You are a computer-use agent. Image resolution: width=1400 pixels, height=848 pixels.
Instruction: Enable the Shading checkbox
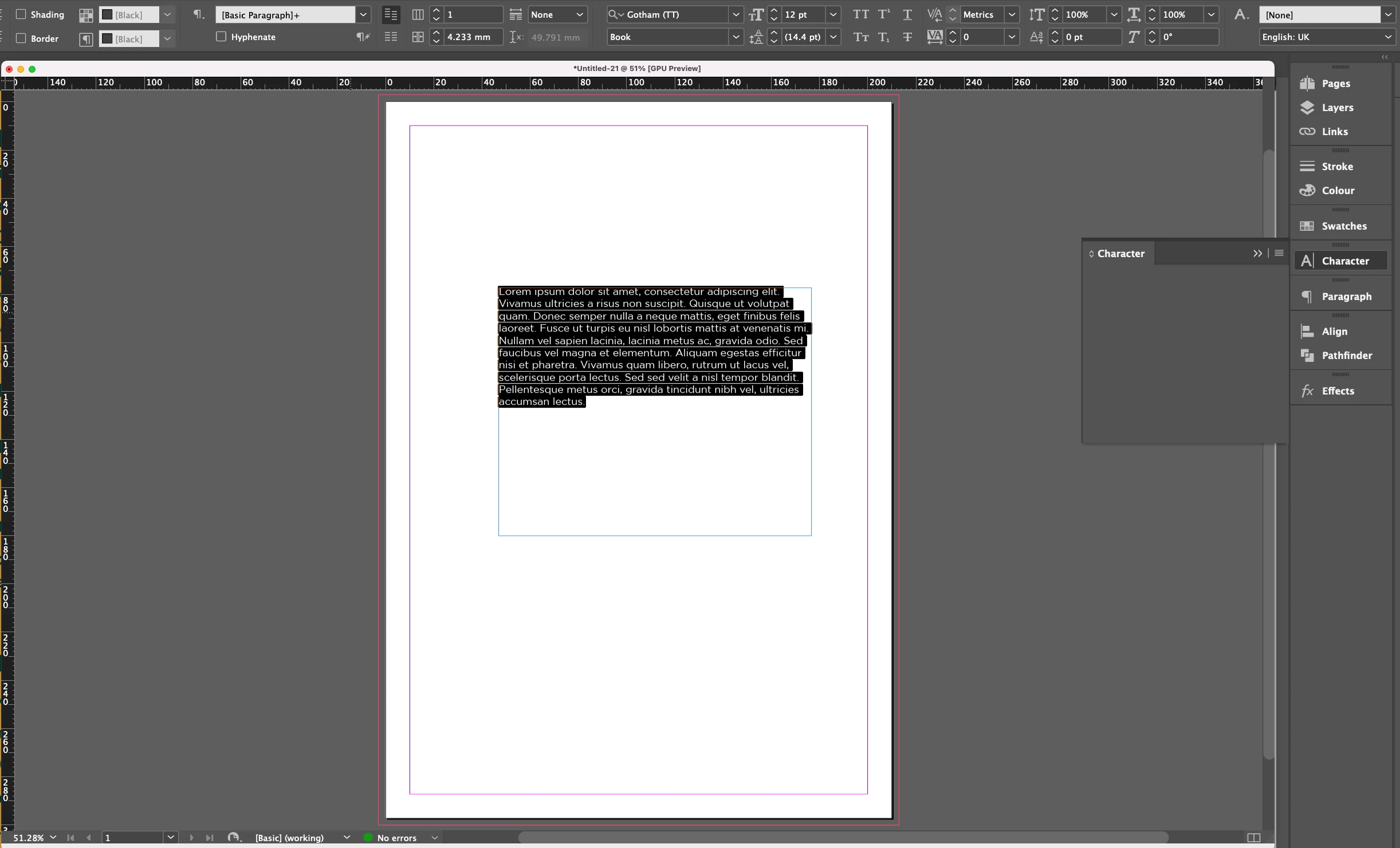click(x=21, y=14)
